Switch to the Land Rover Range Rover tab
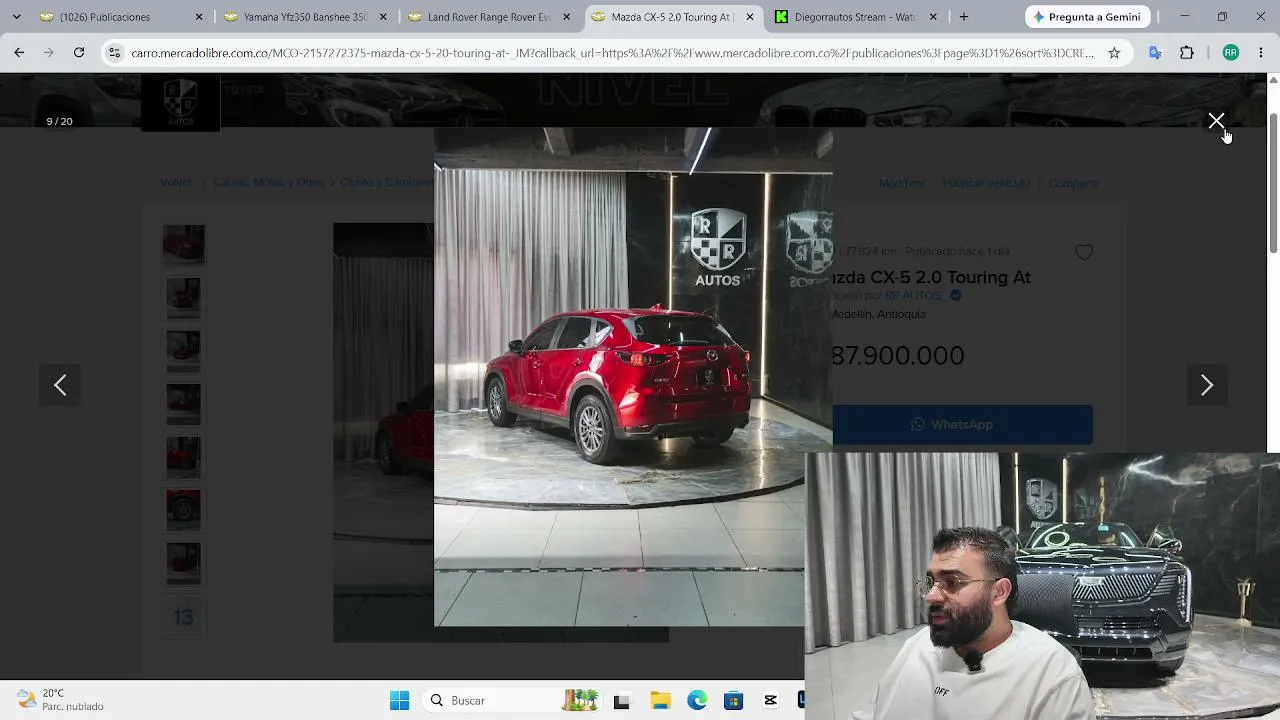Screen dimensions: 1280x720 coord(489,17)
